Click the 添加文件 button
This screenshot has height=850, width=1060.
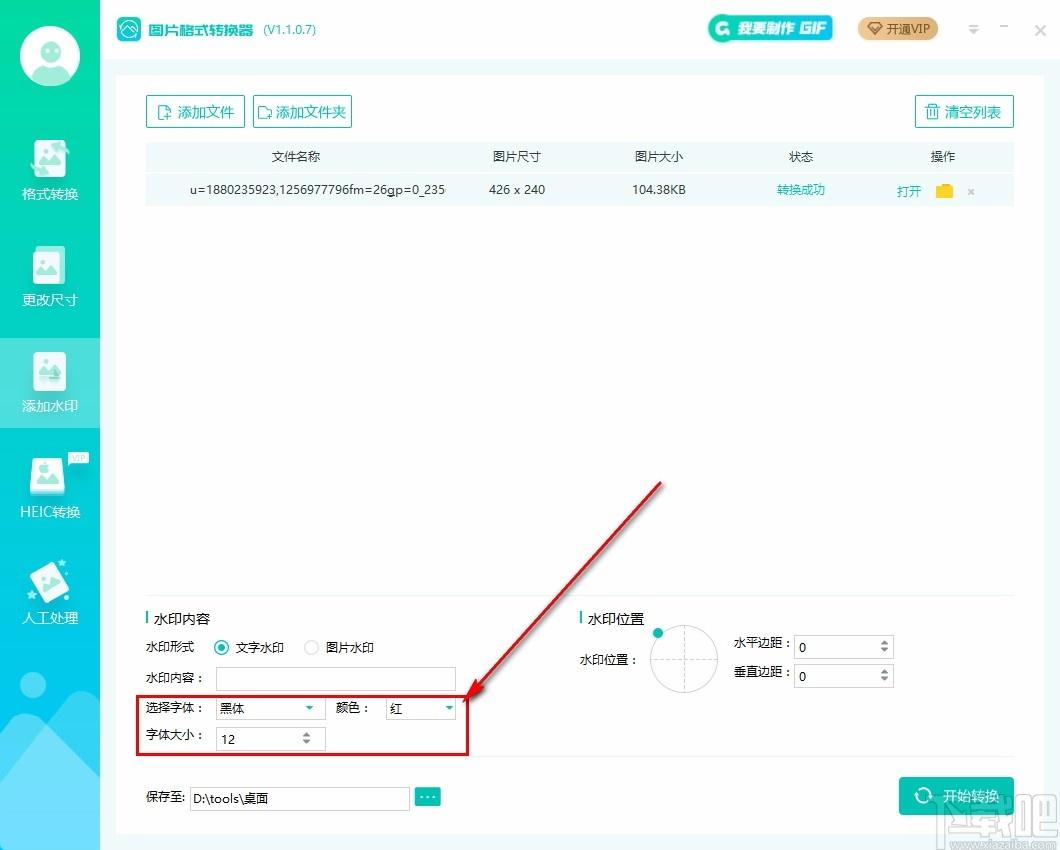click(195, 112)
